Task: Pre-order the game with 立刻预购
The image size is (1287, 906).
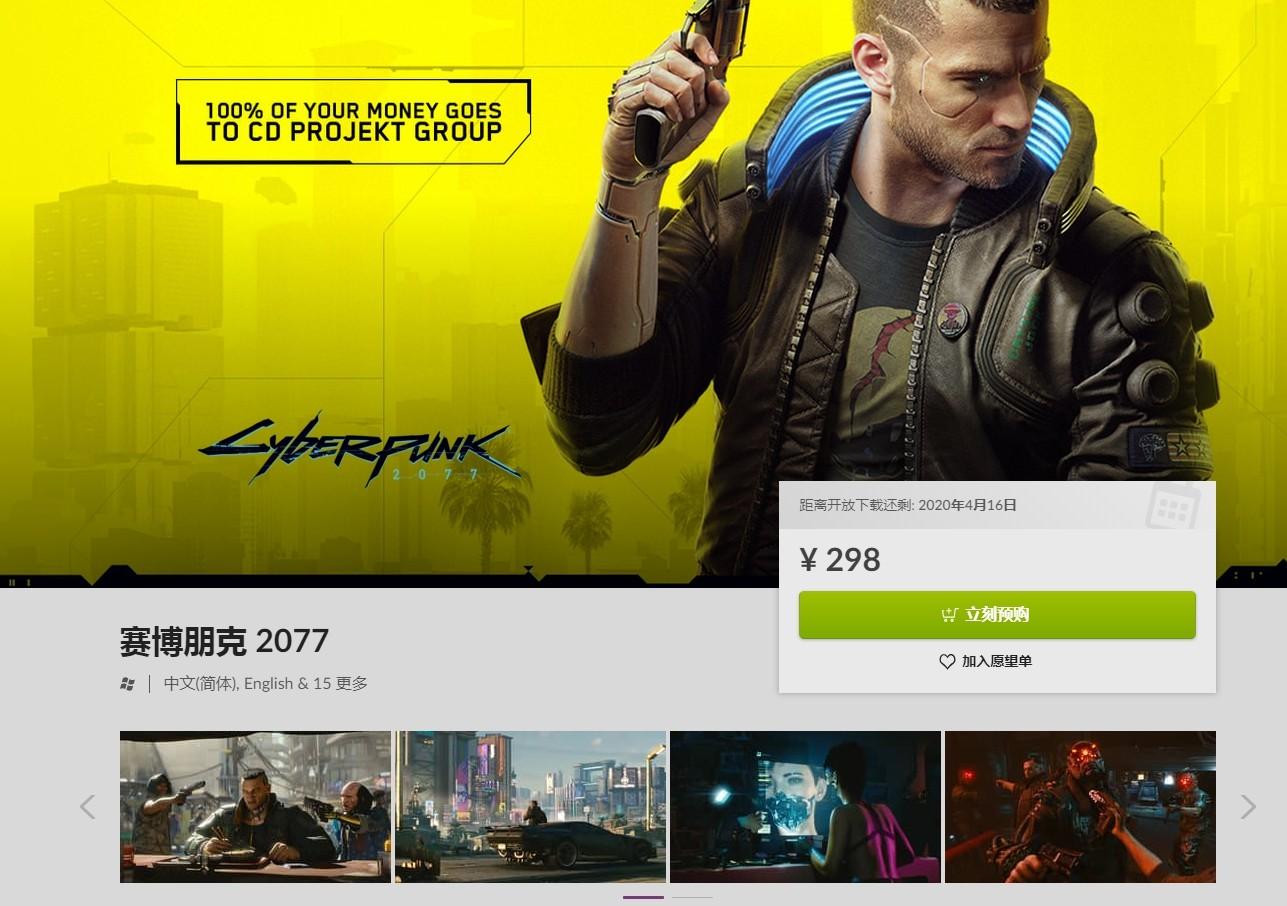Action: 997,615
